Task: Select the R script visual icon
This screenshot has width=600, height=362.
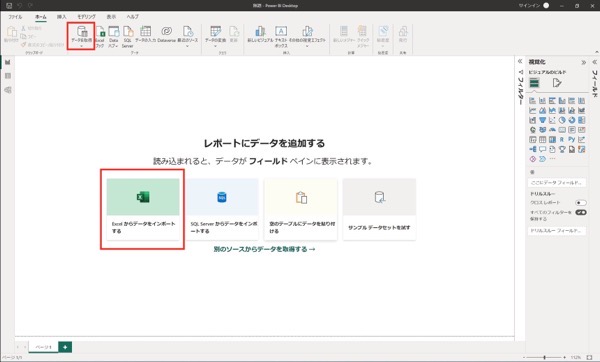Action: pyautogui.click(x=562, y=140)
